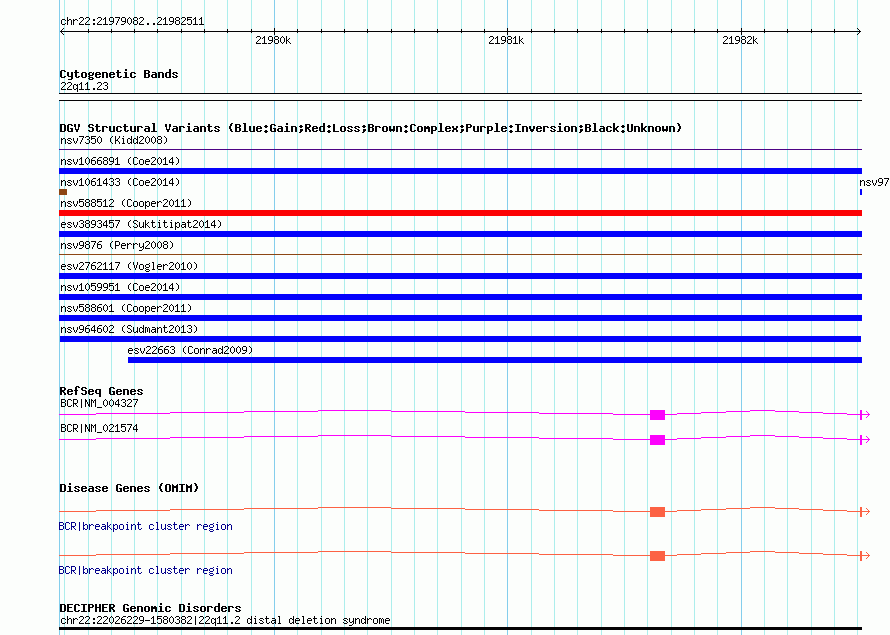This screenshot has width=890, height=635.
Task: Click the RefSeq Genes track title
Action: (101, 391)
